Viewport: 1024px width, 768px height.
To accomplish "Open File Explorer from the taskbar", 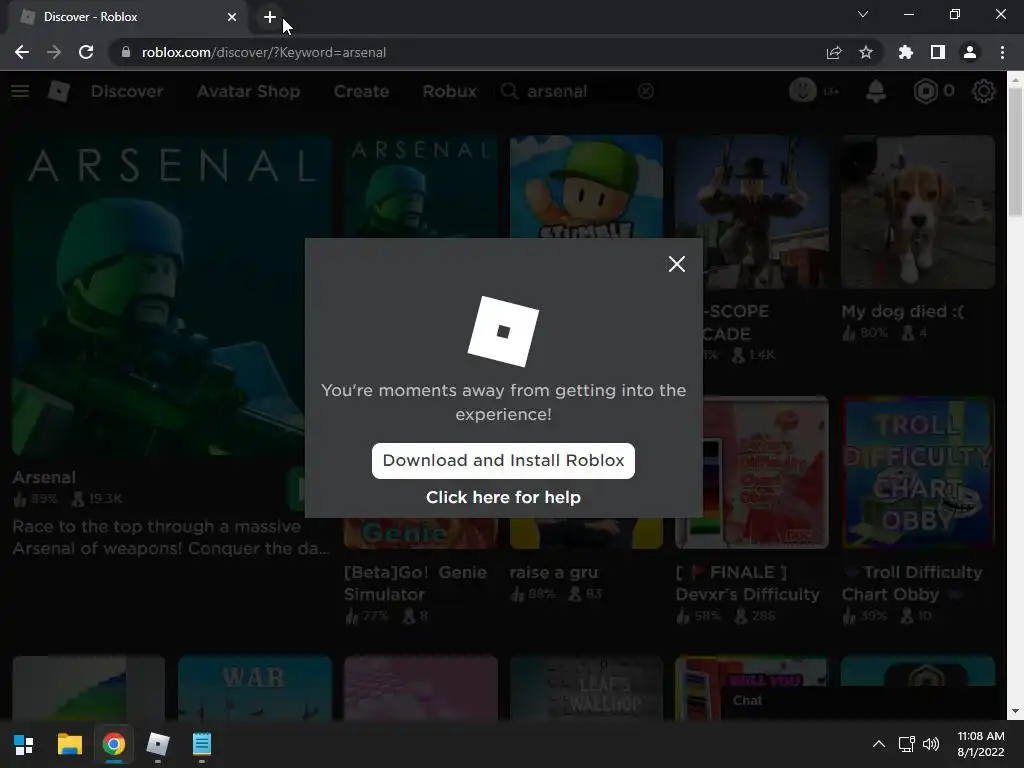I will tap(69, 744).
